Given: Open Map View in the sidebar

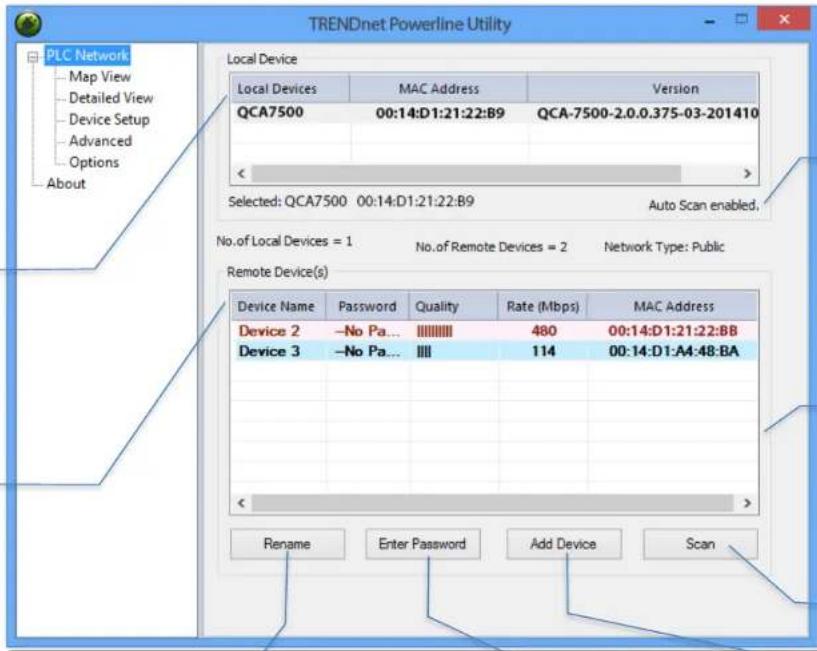Looking at the screenshot, I should (x=100, y=77).
